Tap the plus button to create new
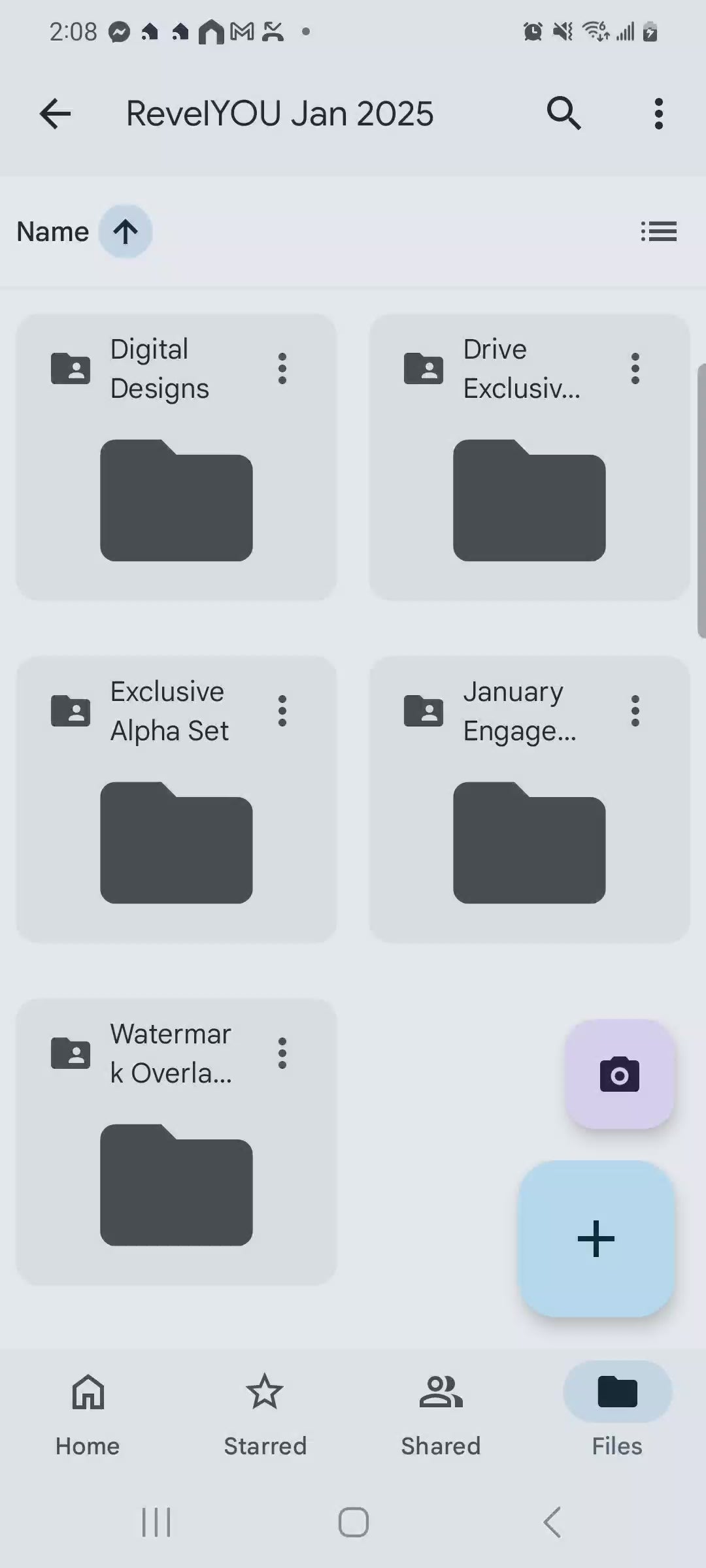The height and width of the screenshot is (1568, 706). (x=596, y=1238)
